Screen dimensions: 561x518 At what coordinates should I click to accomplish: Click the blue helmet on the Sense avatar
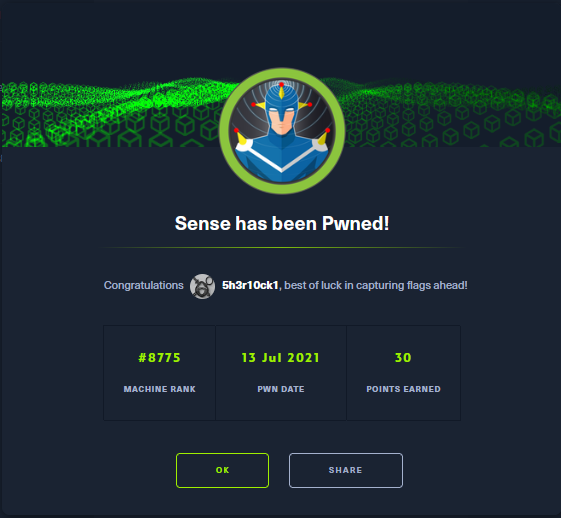282,104
